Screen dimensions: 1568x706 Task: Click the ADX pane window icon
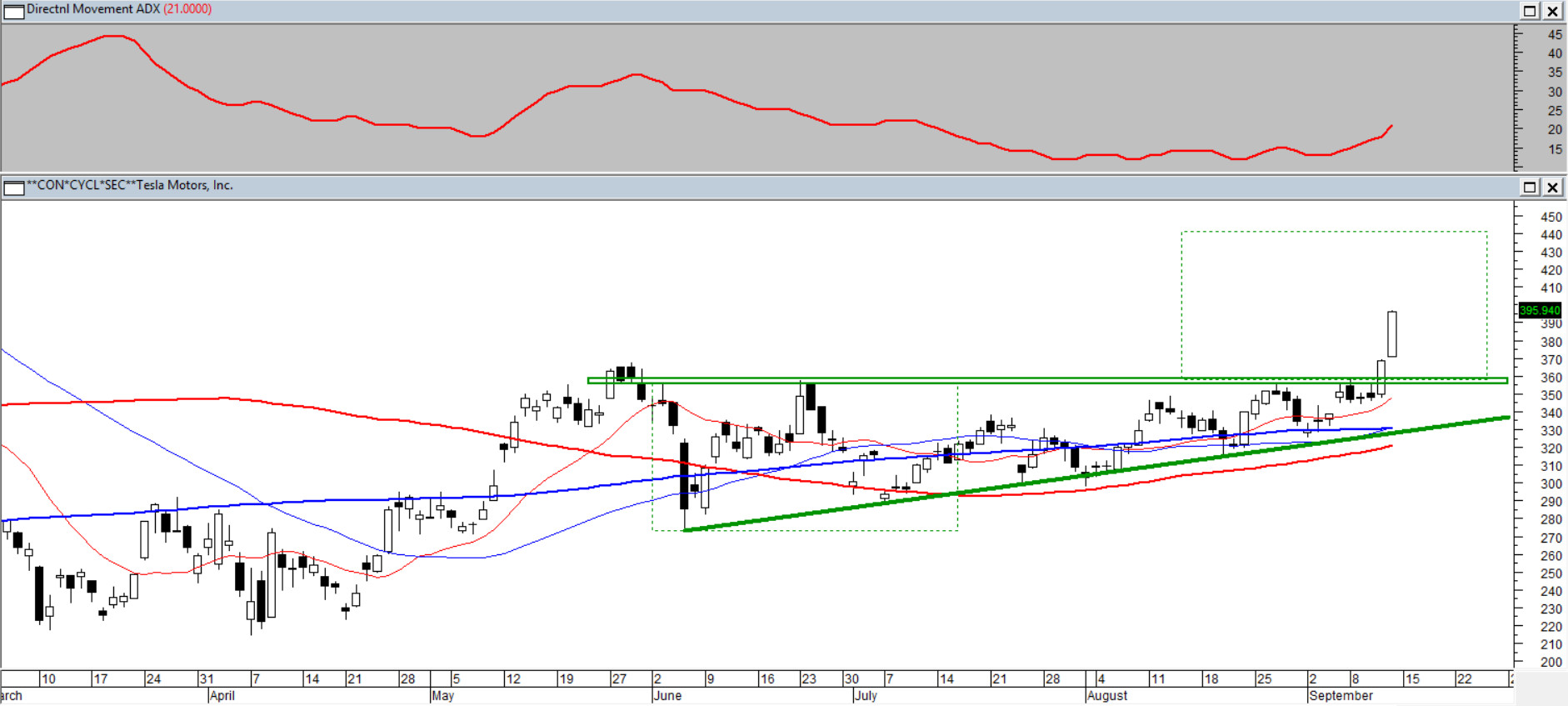coord(14,11)
